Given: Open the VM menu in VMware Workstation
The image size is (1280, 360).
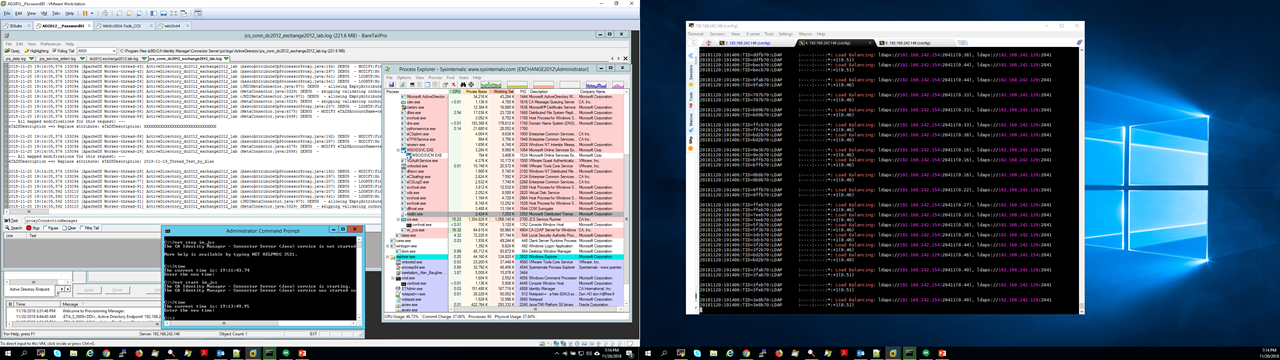Looking at the screenshot, I should pos(44,13).
